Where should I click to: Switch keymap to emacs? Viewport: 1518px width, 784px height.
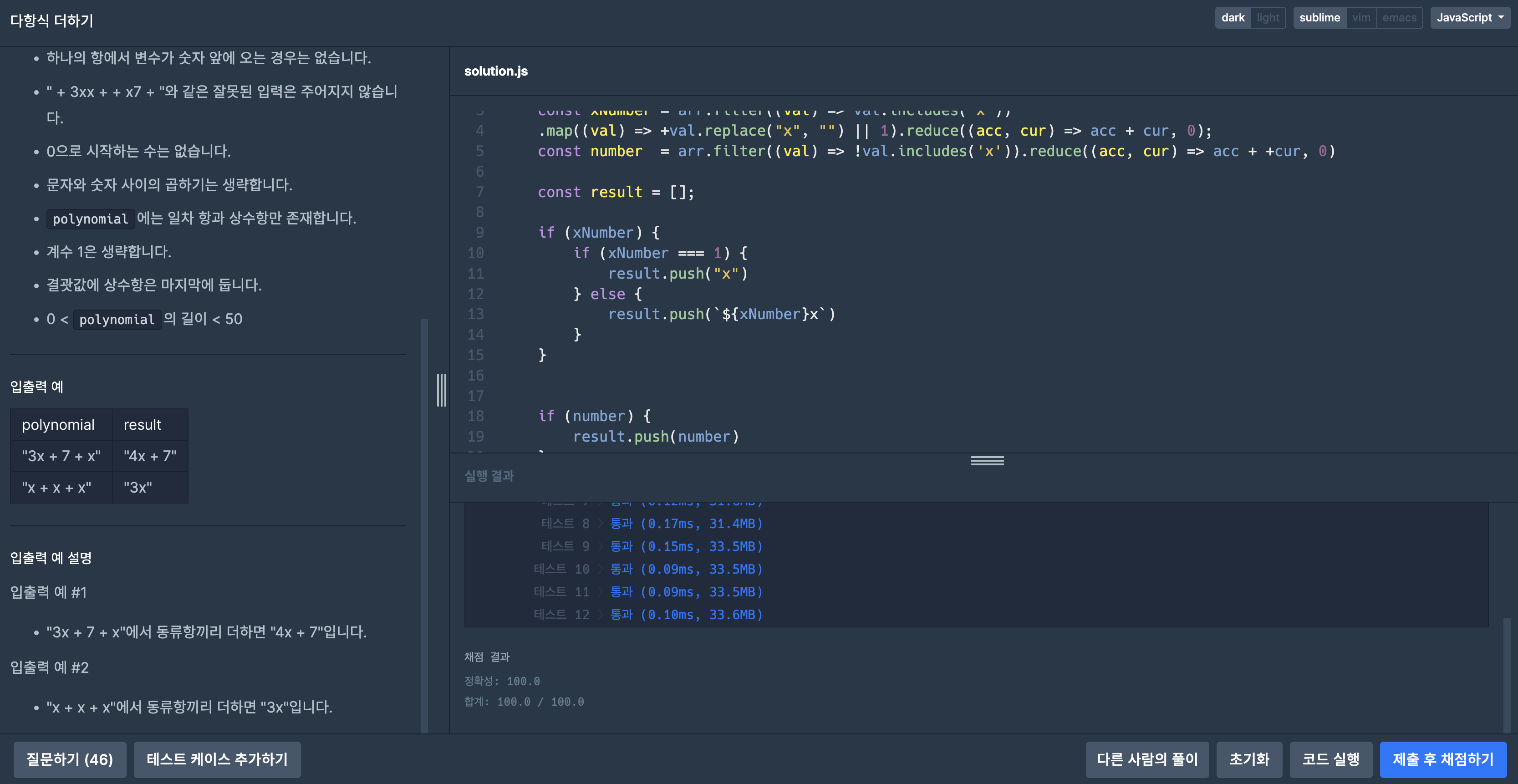click(1399, 18)
